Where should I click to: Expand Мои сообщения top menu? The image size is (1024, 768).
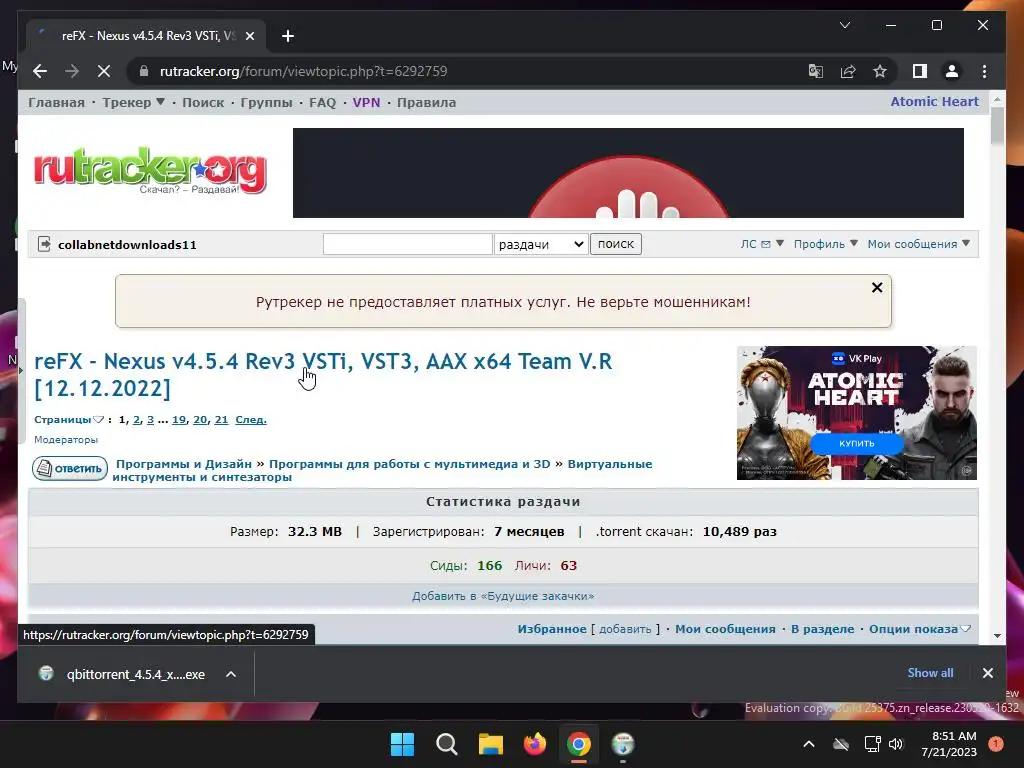click(918, 244)
